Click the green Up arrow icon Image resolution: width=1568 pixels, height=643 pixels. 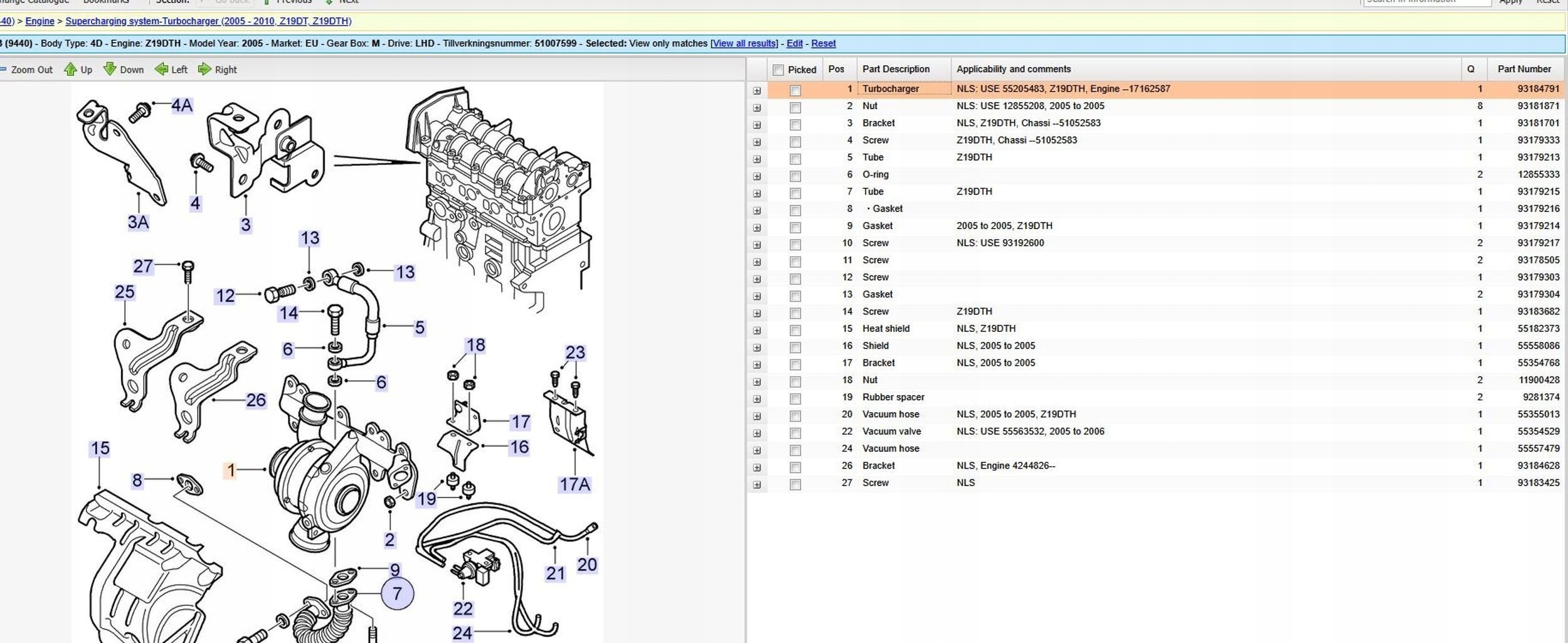pos(70,70)
